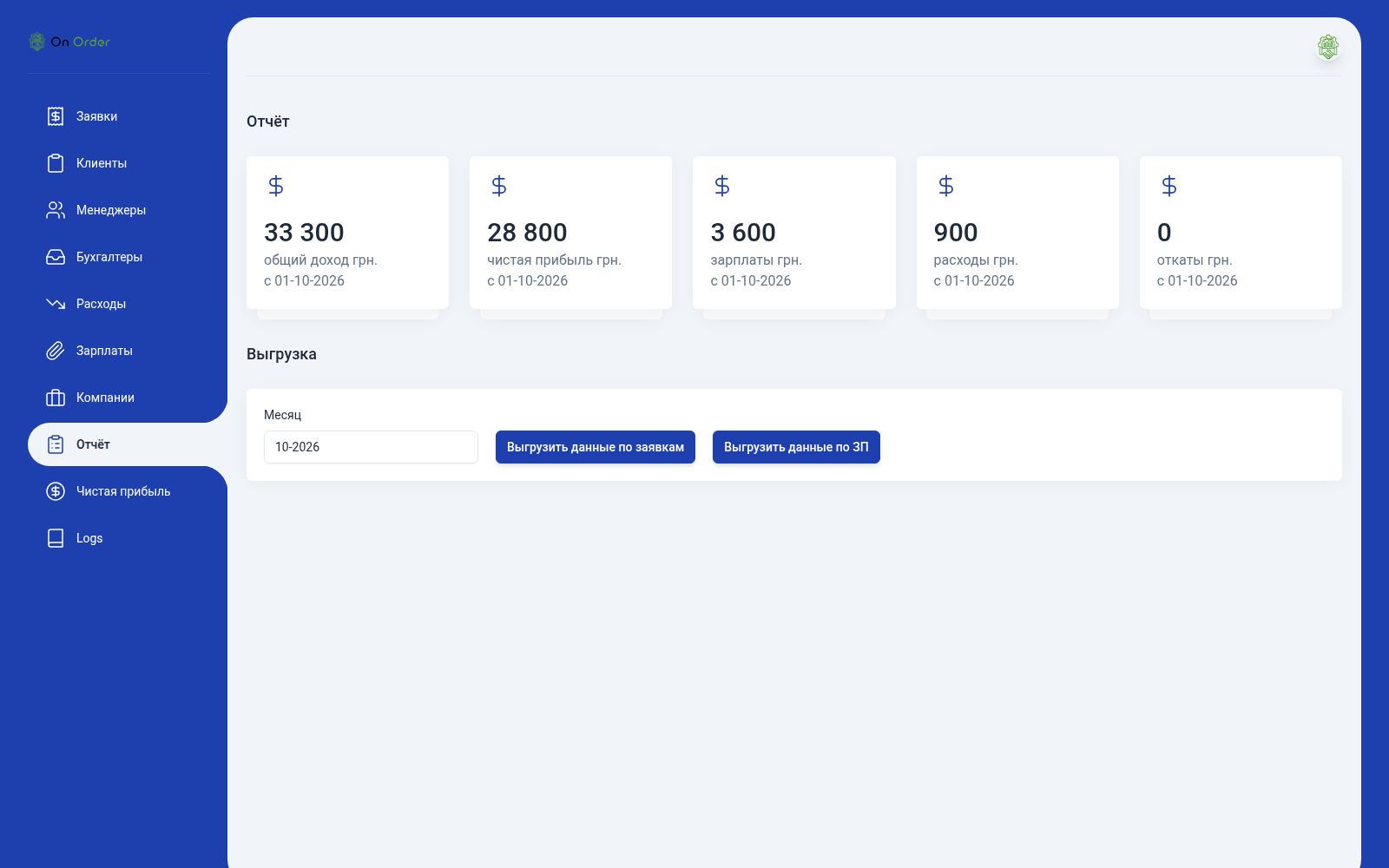Viewport: 1389px width, 868px height.
Task: Click dollar icon on откаты card
Action: [1169, 186]
